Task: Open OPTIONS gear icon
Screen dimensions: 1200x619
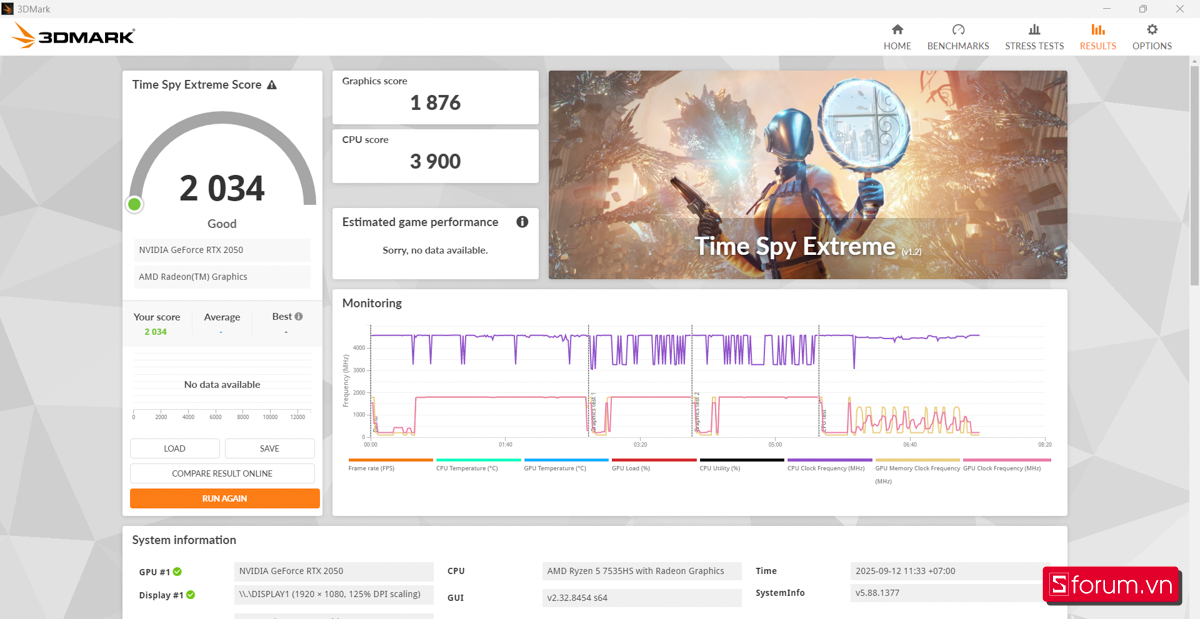Action: [1152, 30]
